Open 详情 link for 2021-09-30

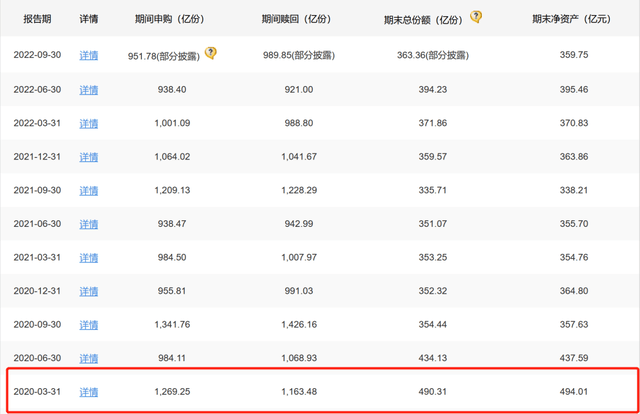[89, 190]
